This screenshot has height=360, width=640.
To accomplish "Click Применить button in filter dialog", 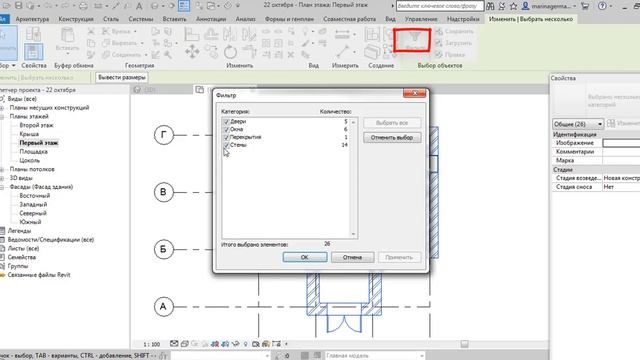I will pos(399,257).
